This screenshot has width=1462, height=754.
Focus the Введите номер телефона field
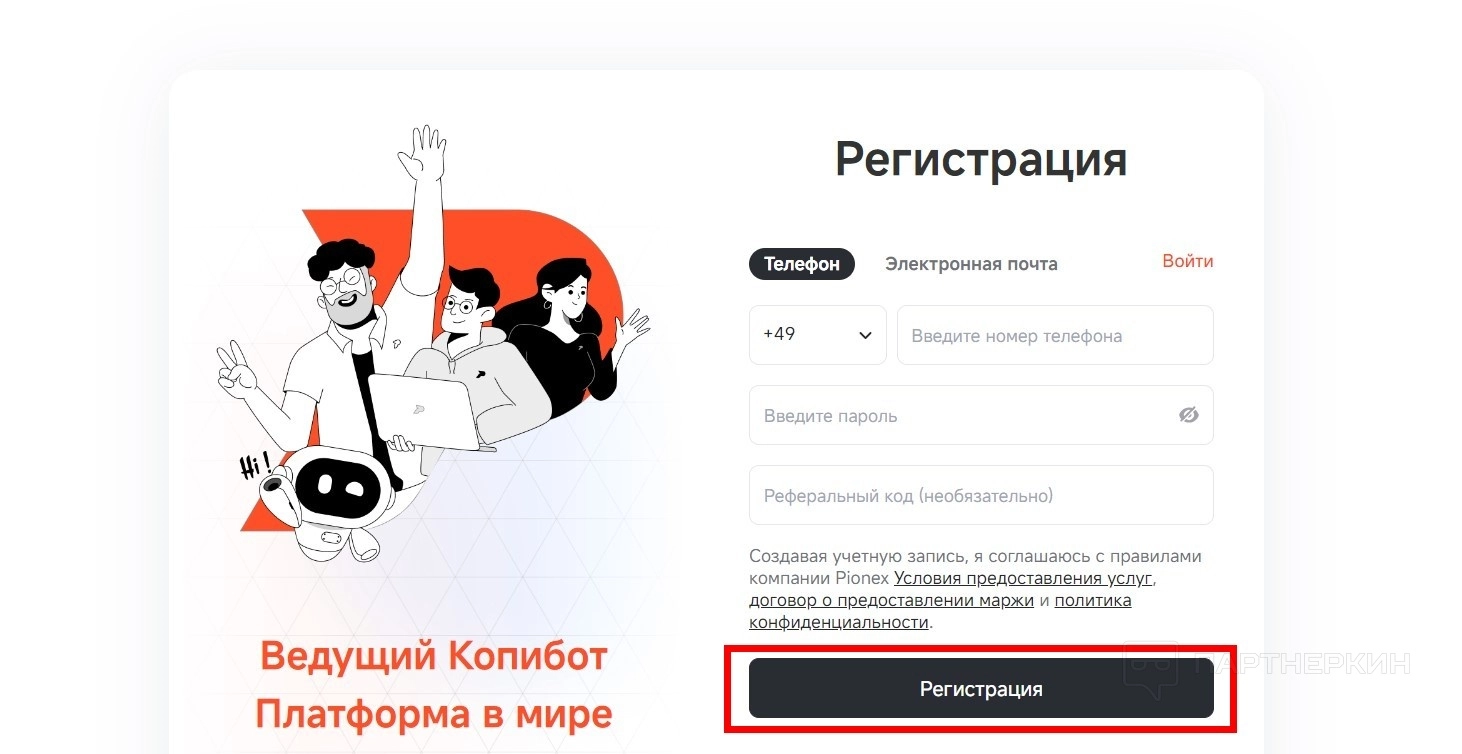(1055, 335)
